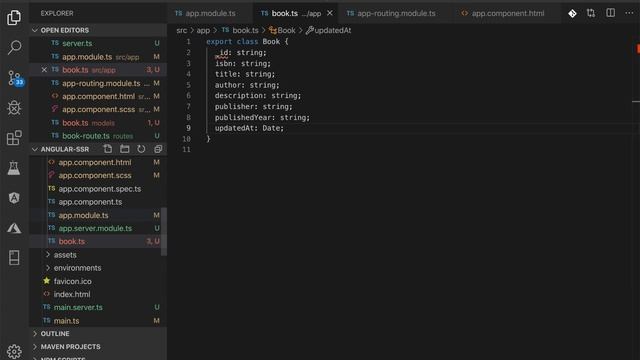This screenshot has width=640, height=360.
Task: Refresh the ANGULAR-SSR explorer
Action: click(141, 149)
